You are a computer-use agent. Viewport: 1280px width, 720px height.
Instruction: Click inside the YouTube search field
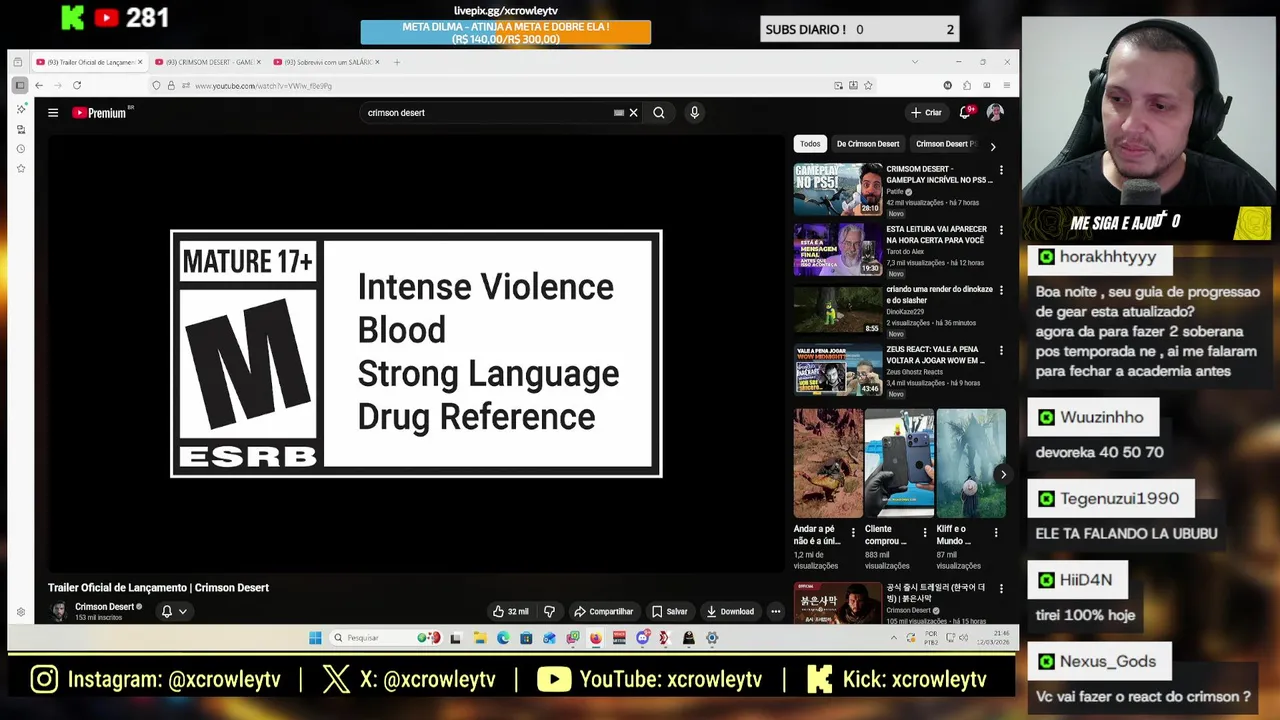(x=488, y=113)
